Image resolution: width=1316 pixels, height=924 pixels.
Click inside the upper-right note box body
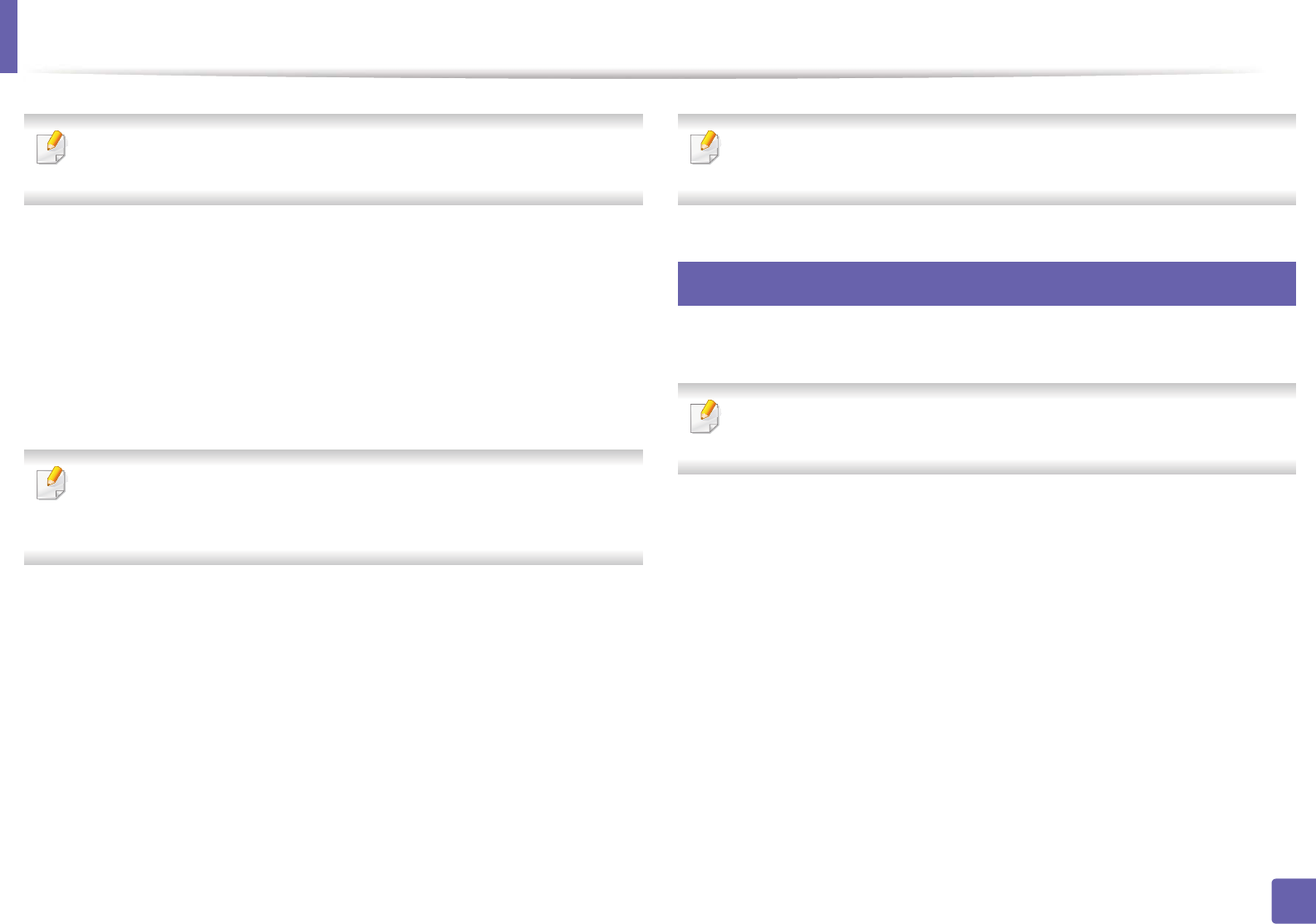pos(997,160)
